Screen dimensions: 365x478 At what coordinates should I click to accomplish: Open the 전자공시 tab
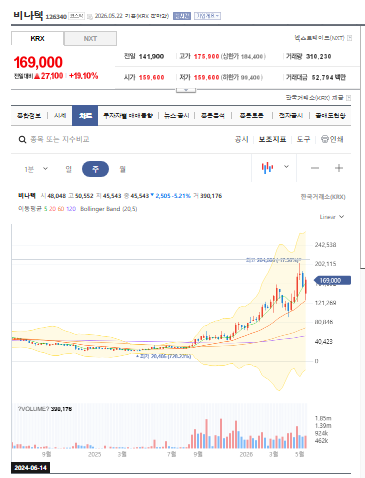291,115
